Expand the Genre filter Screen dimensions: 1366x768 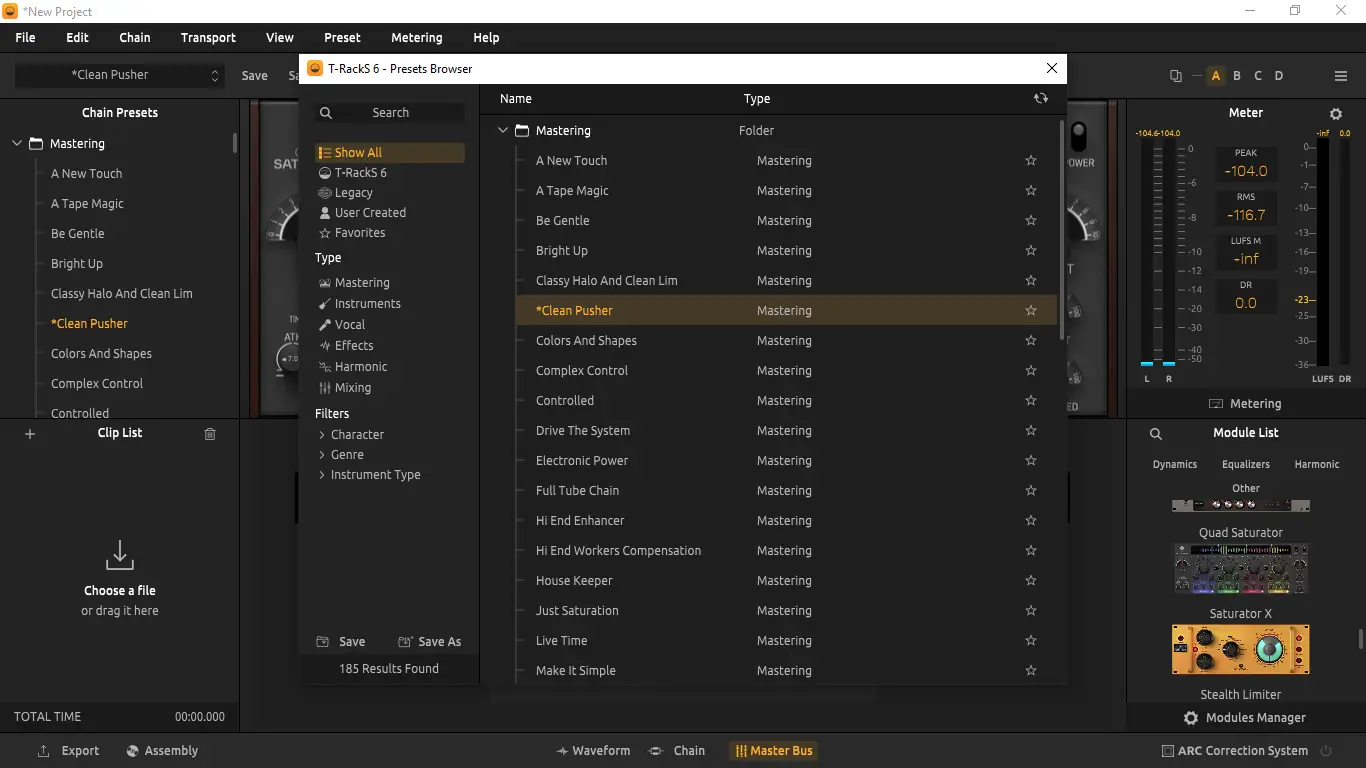322,455
